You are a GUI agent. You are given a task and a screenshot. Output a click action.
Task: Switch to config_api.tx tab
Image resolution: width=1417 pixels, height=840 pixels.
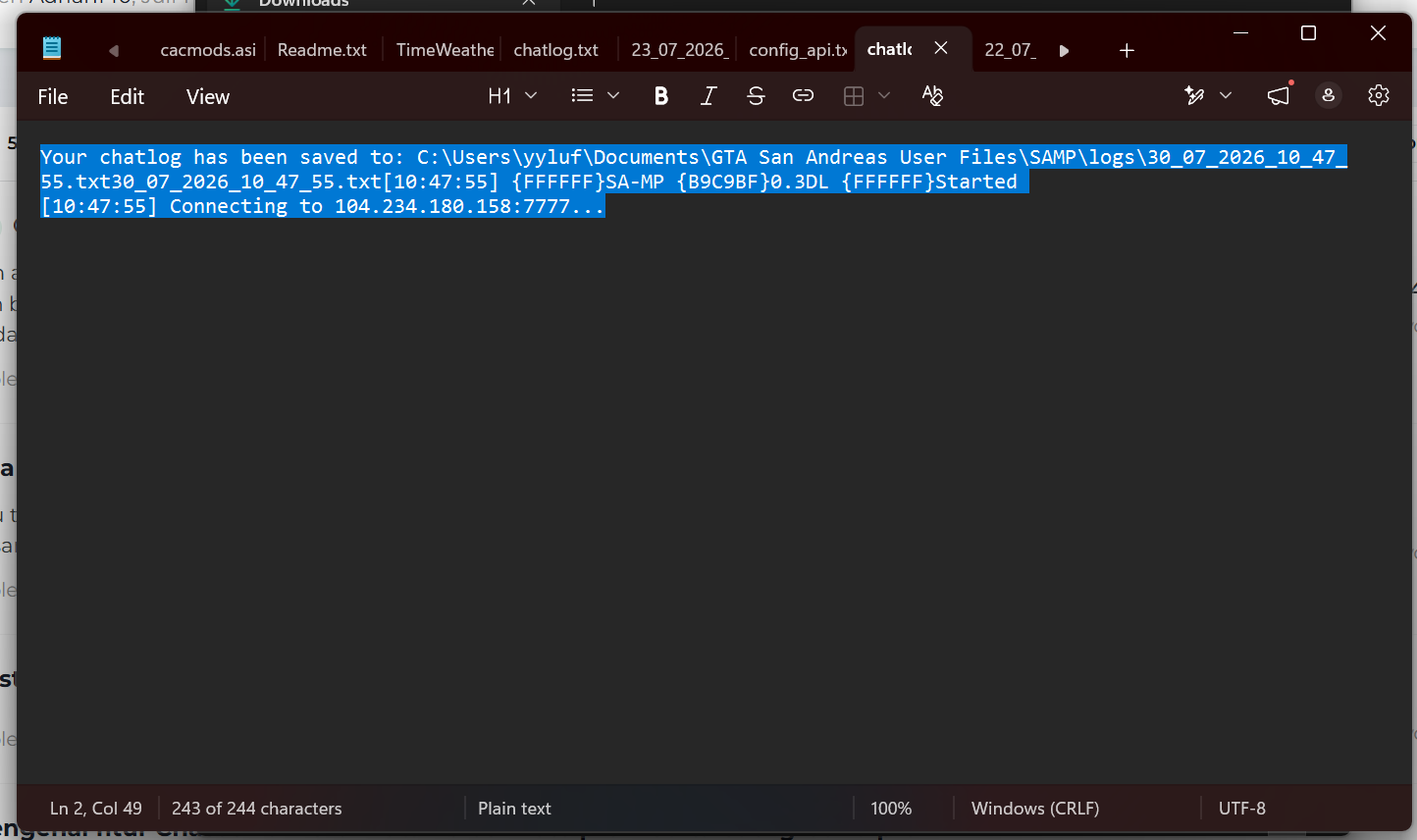tap(798, 50)
